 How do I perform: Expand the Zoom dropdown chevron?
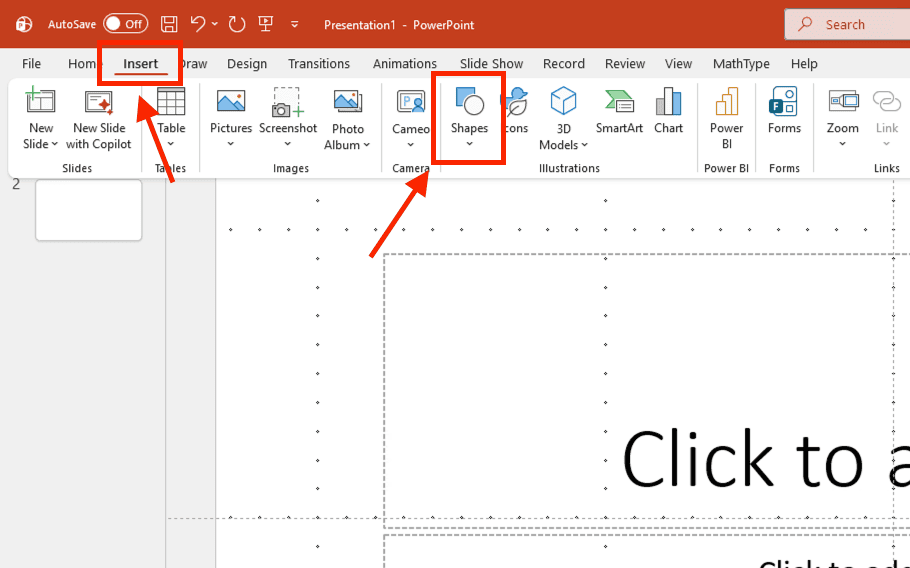tap(843, 144)
